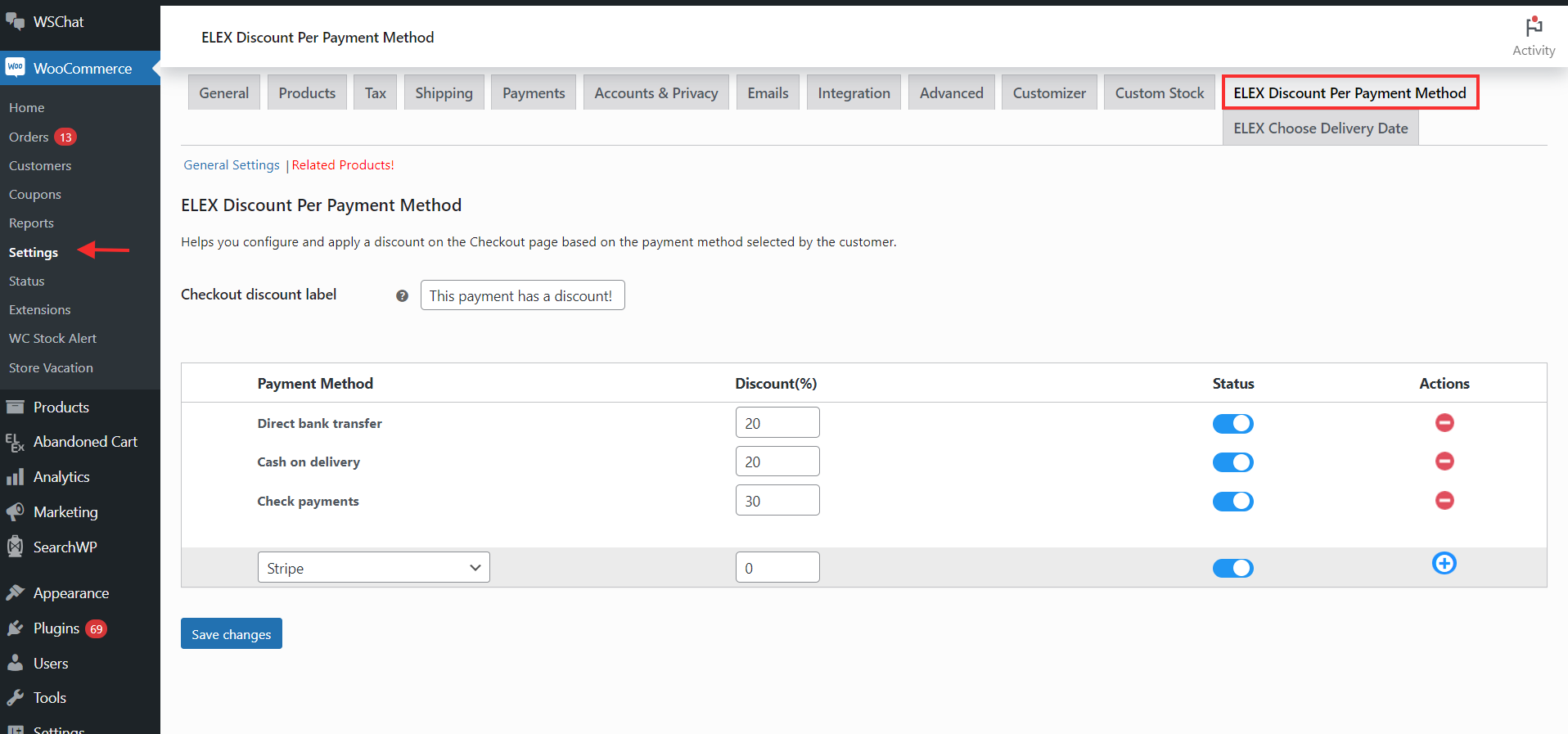Screen dimensions: 1568x734
Task: Click the Tools wrench icon
Action: [x=16, y=698]
